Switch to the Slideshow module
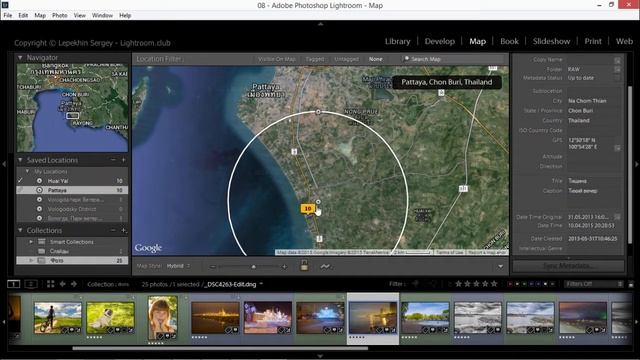640x360 pixels. [x=551, y=41]
